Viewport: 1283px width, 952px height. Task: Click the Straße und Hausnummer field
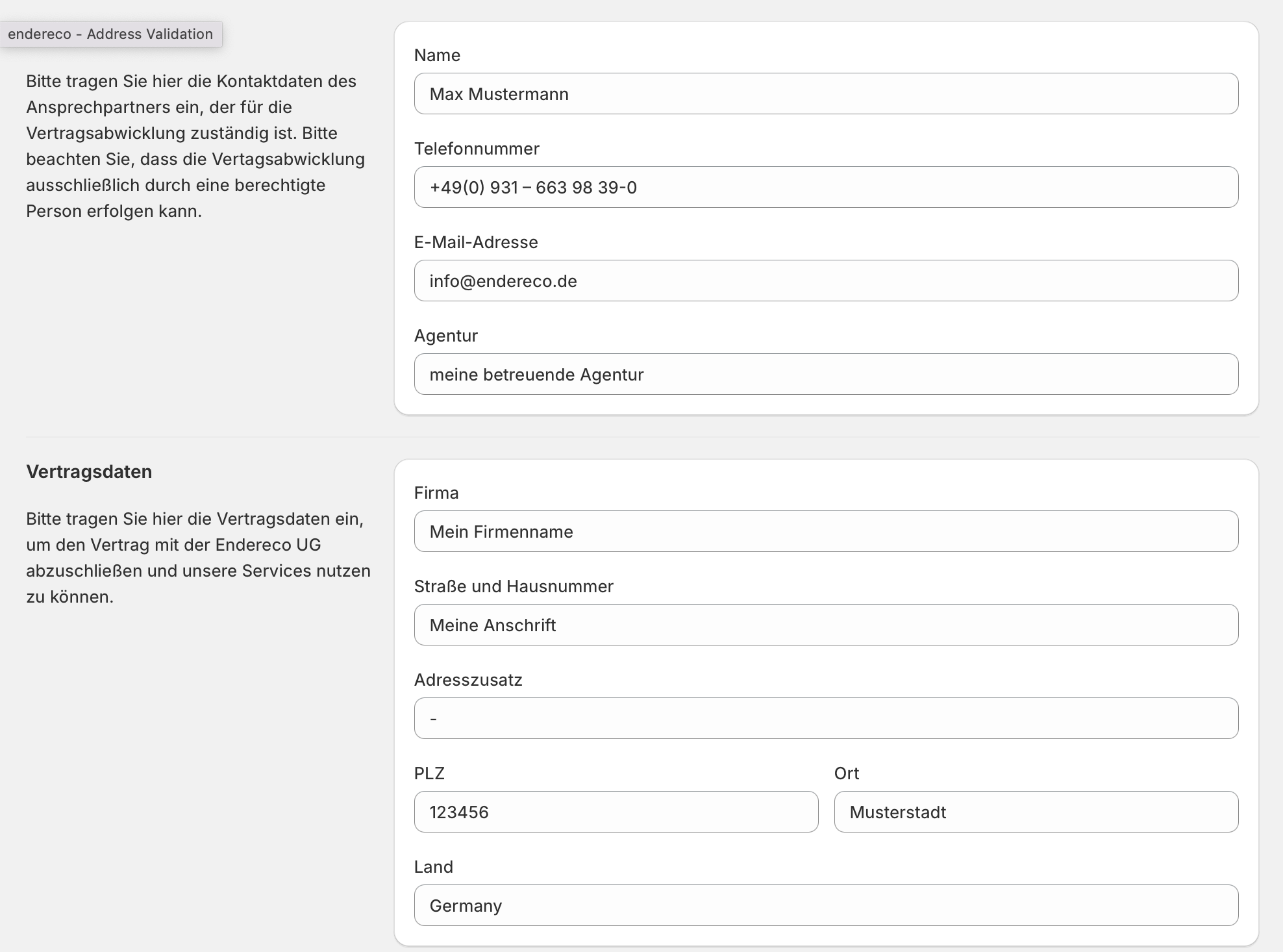coord(826,625)
